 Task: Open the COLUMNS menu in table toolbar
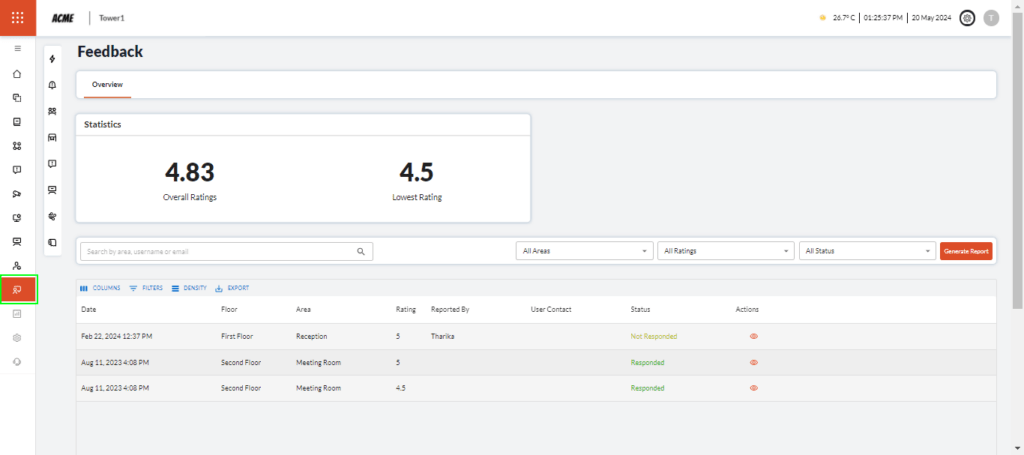tap(100, 288)
